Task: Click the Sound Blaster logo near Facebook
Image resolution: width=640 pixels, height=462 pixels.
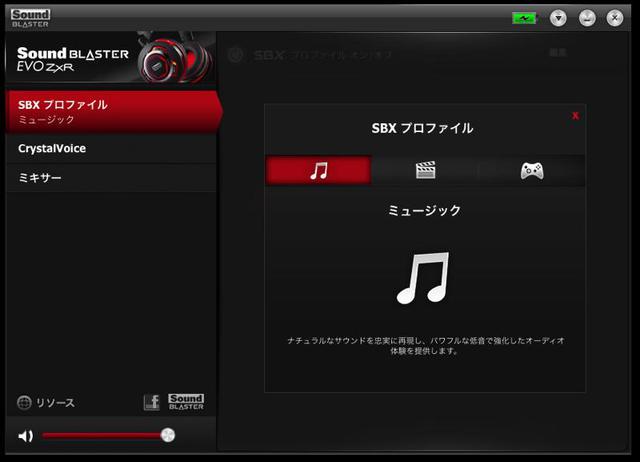Action: click(186, 402)
